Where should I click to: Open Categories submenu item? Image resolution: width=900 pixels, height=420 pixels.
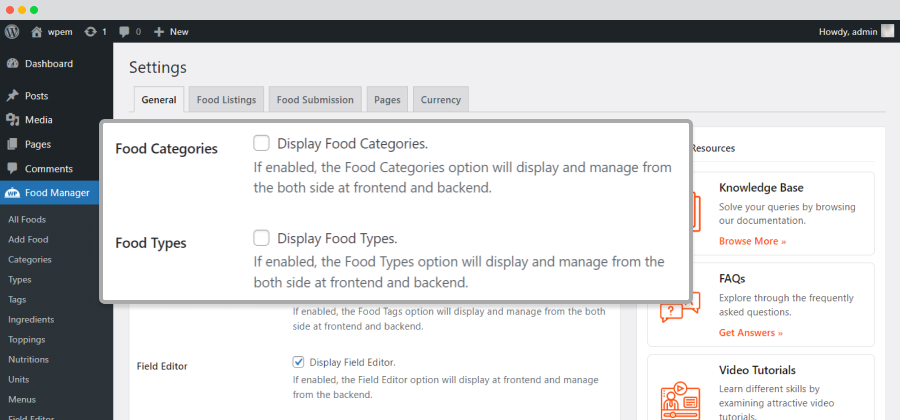pos(30,260)
